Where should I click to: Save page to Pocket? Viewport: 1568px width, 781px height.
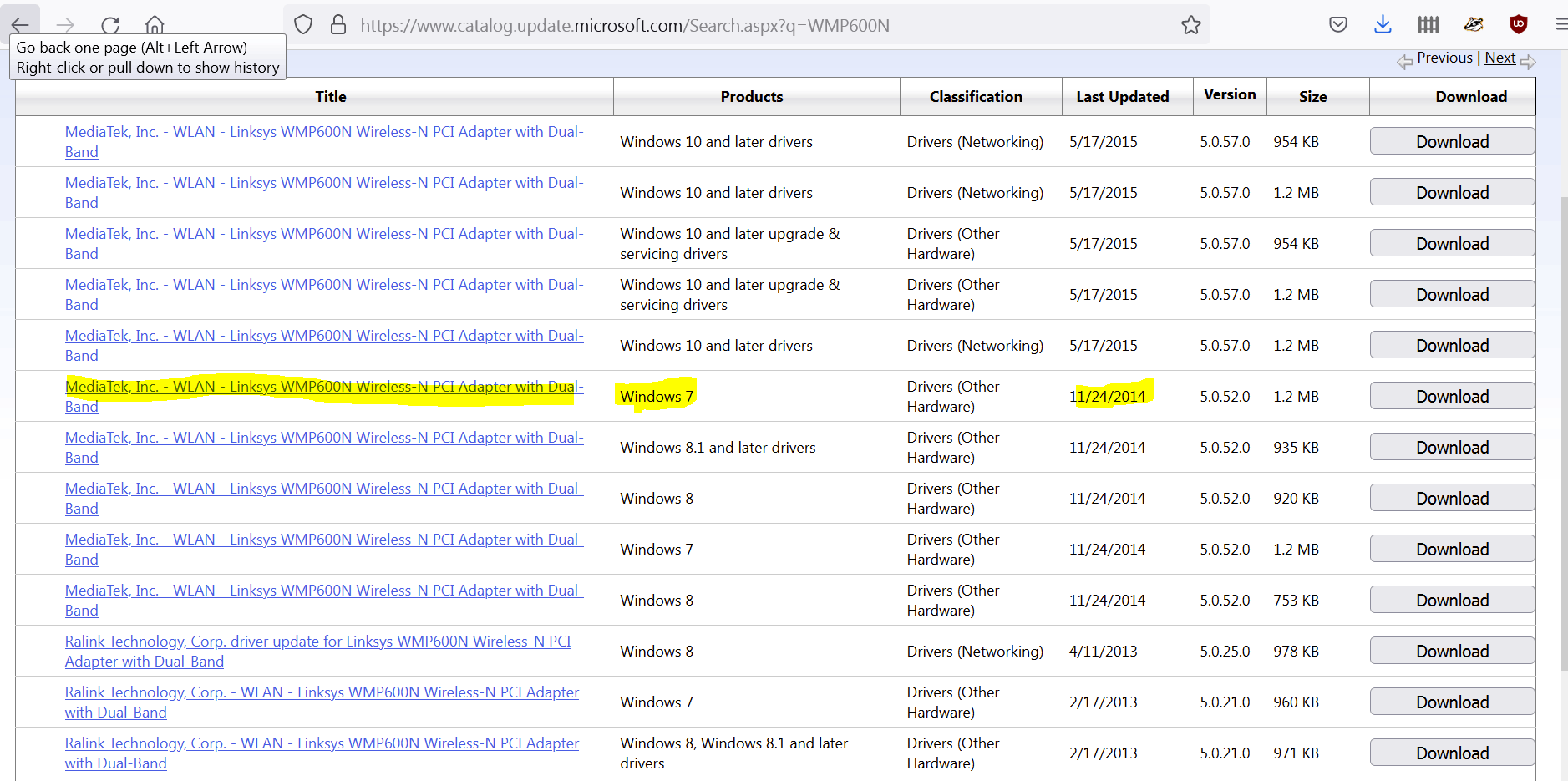pyautogui.click(x=1338, y=25)
